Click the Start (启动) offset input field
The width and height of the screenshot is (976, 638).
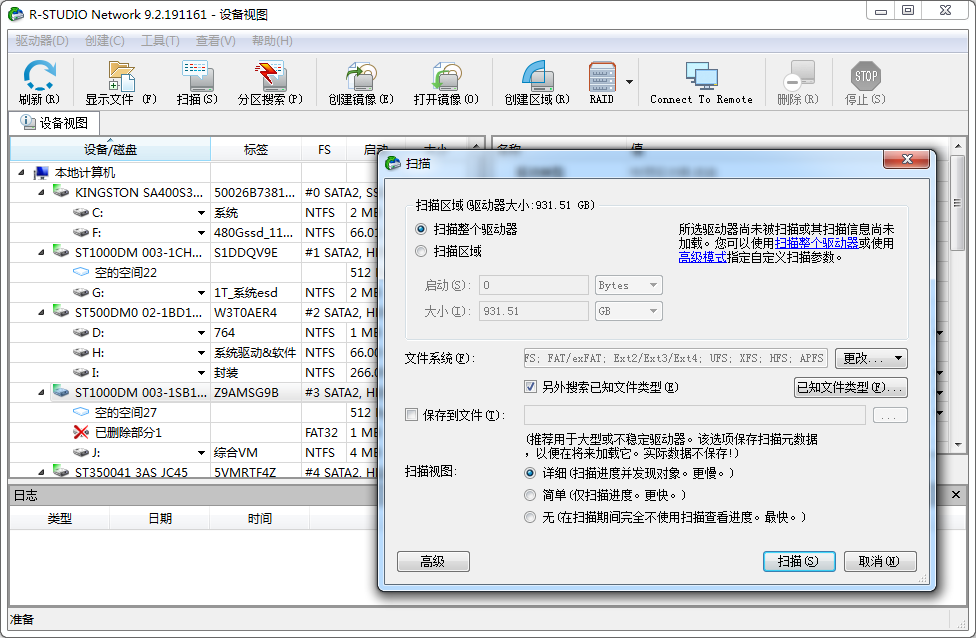click(533, 285)
